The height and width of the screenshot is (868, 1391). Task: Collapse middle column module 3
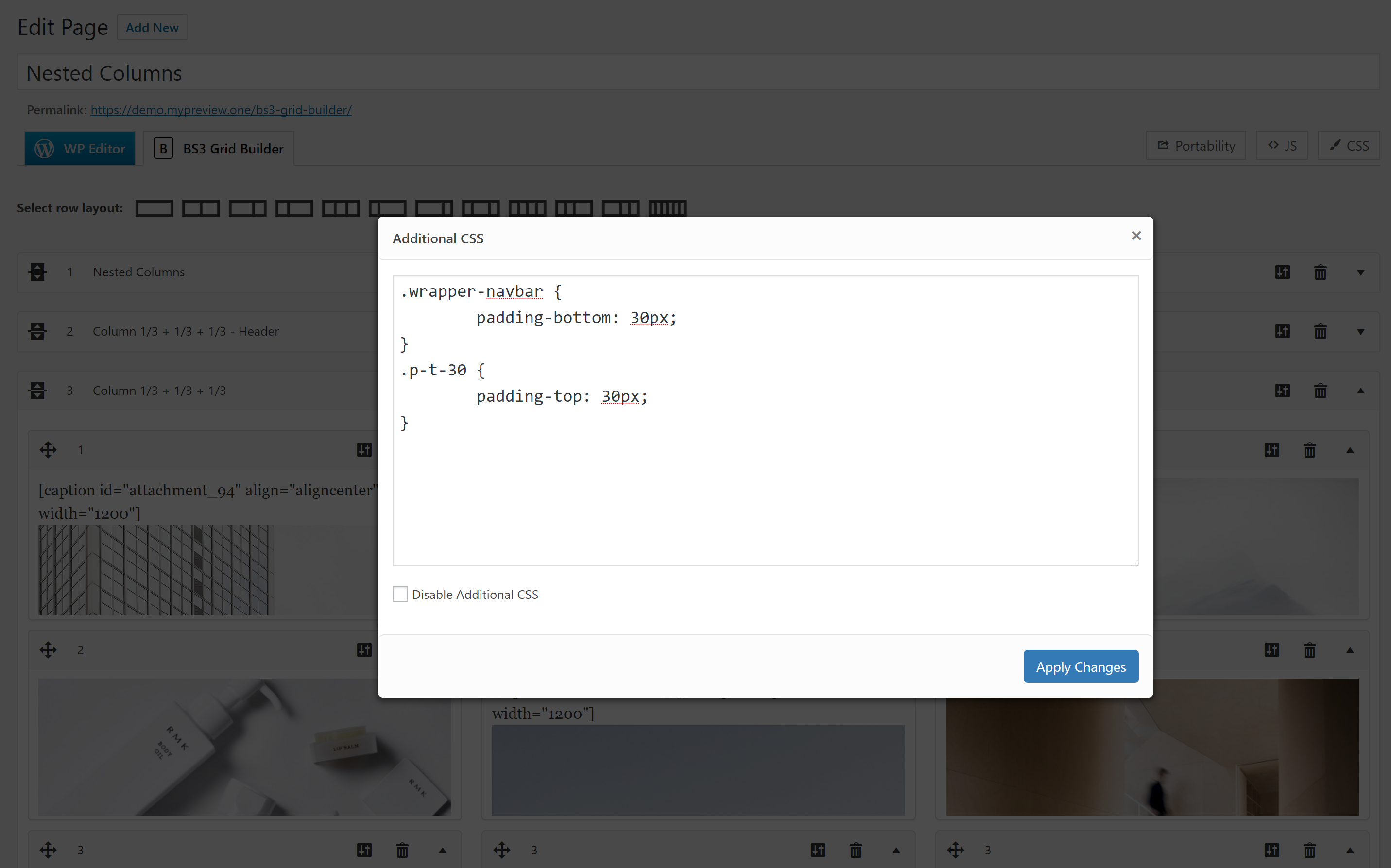click(x=896, y=850)
